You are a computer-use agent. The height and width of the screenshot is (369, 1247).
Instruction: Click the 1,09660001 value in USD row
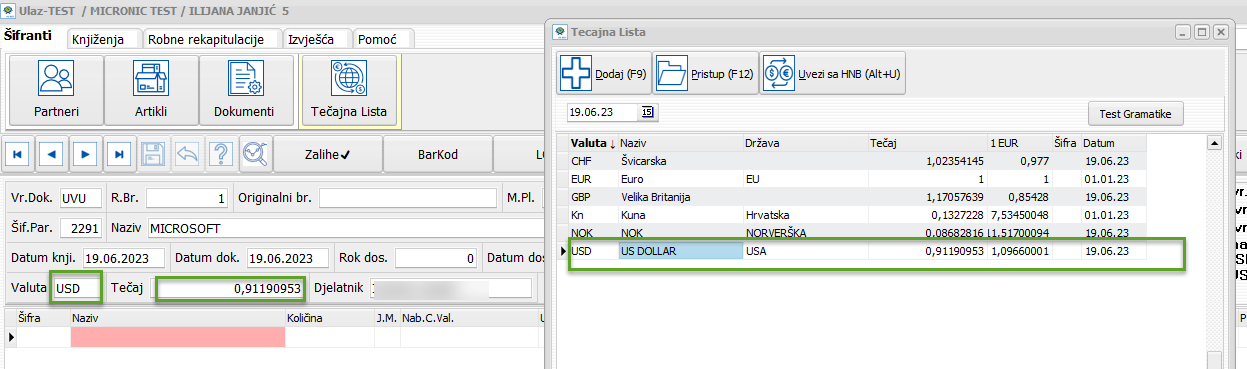pos(1018,251)
